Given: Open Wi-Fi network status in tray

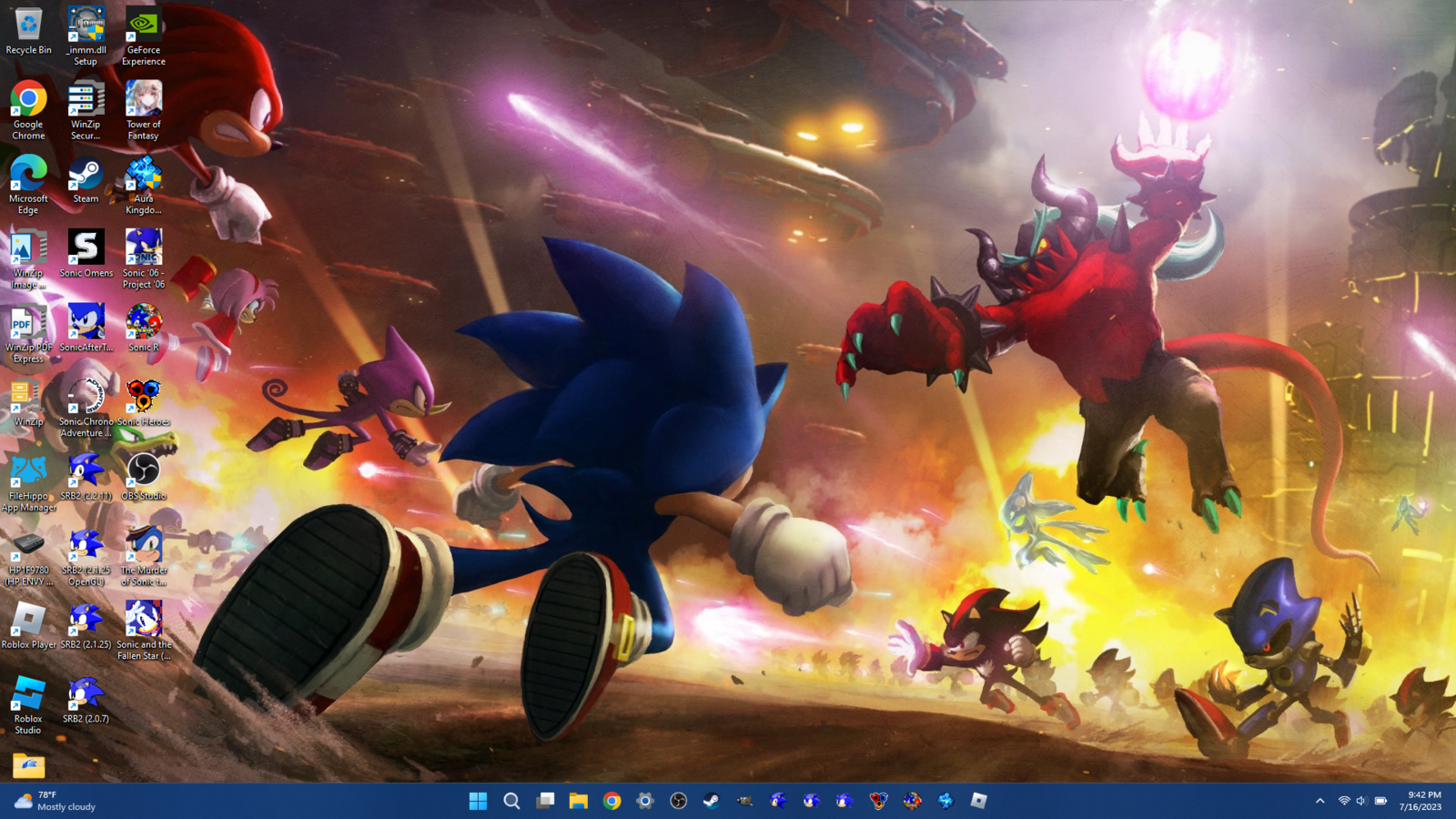Looking at the screenshot, I should click(1344, 801).
